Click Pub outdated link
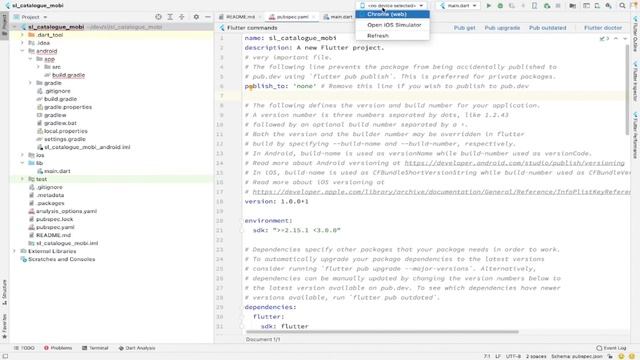Screen dimensions: 640x360 (x=547, y=28)
